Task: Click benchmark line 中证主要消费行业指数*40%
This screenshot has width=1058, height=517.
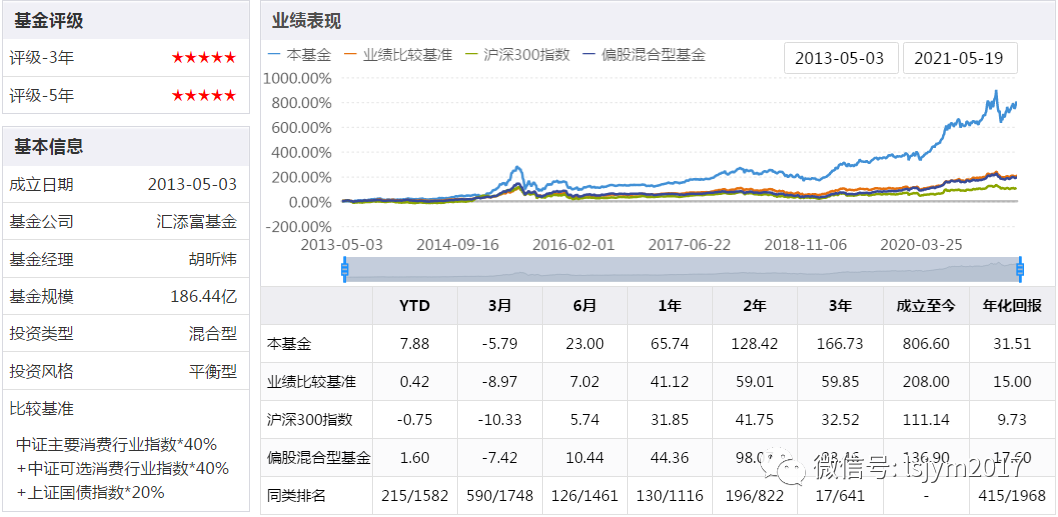Action: coord(116,445)
